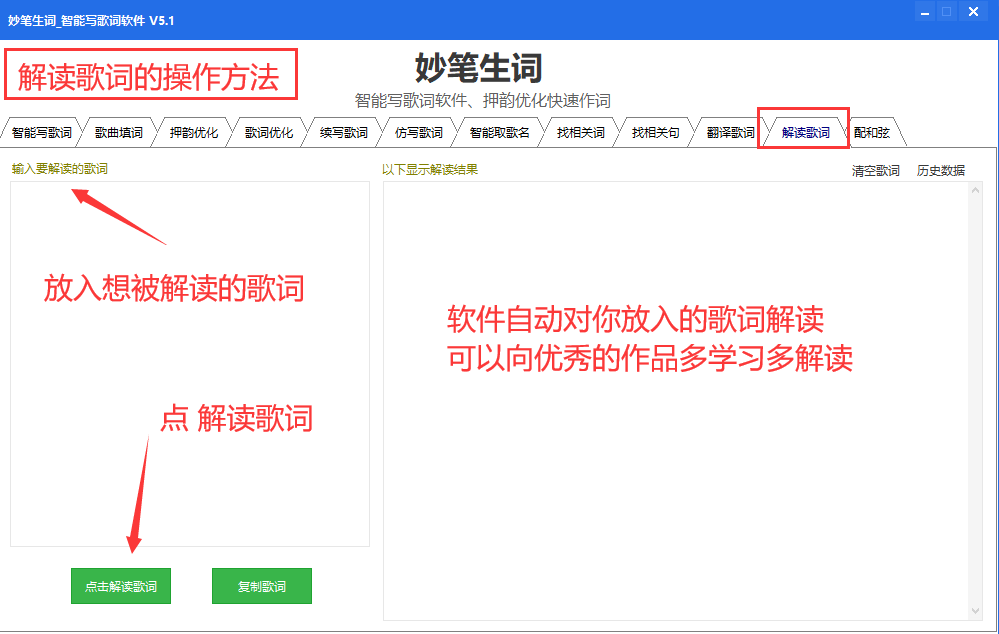The image size is (999, 634).
Task: Click the green 复制歌词 button
Action: click(262, 586)
